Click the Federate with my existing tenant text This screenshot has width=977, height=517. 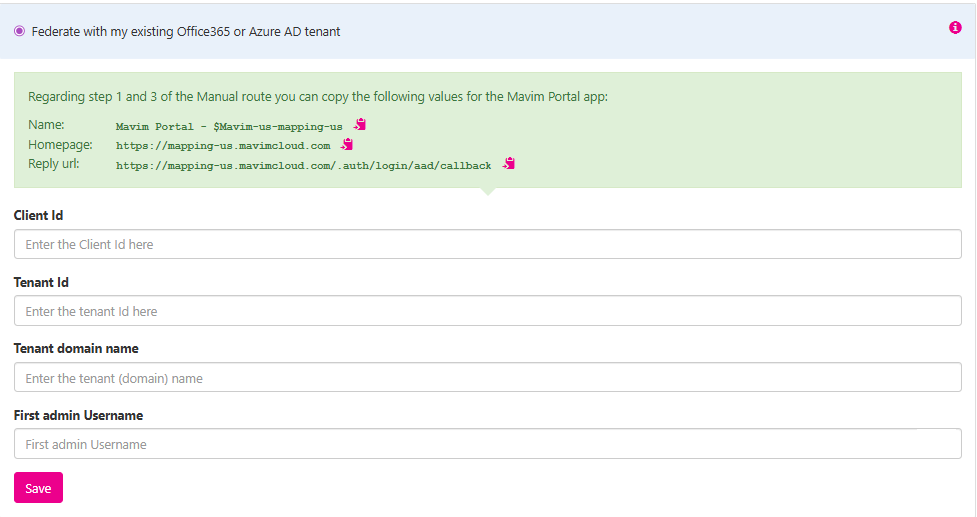pyautogui.click(x=186, y=32)
